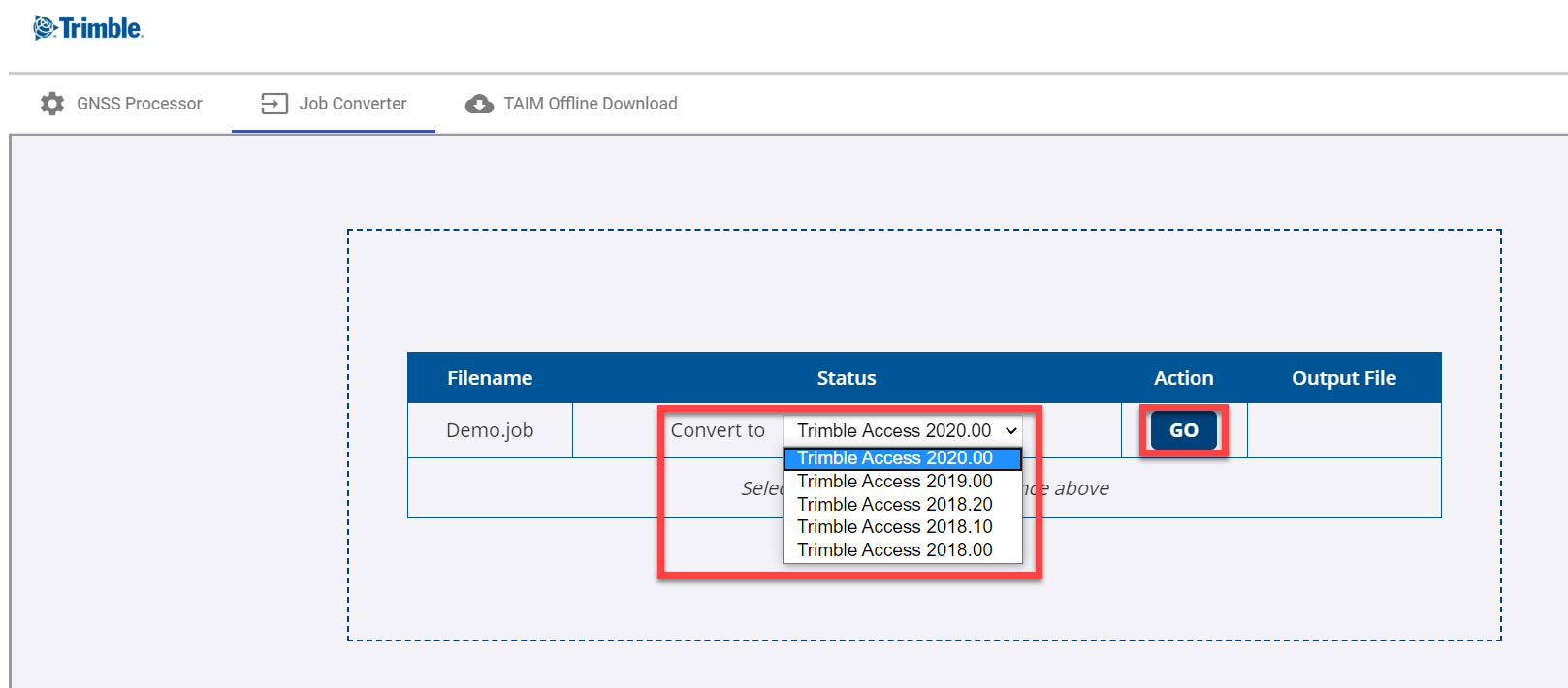Open the TAIM Offline Download tab
1568x688 pixels.
click(x=571, y=104)
